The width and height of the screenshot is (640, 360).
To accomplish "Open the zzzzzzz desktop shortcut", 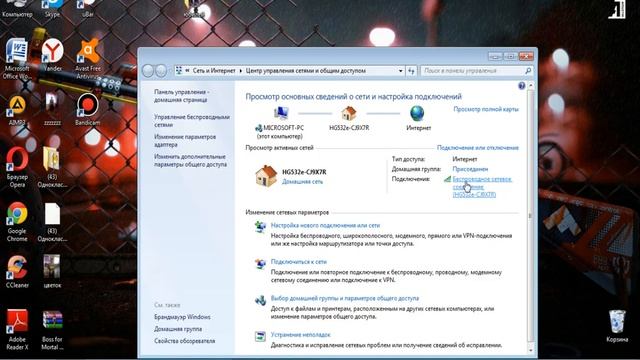I will [x=52, y=109].
